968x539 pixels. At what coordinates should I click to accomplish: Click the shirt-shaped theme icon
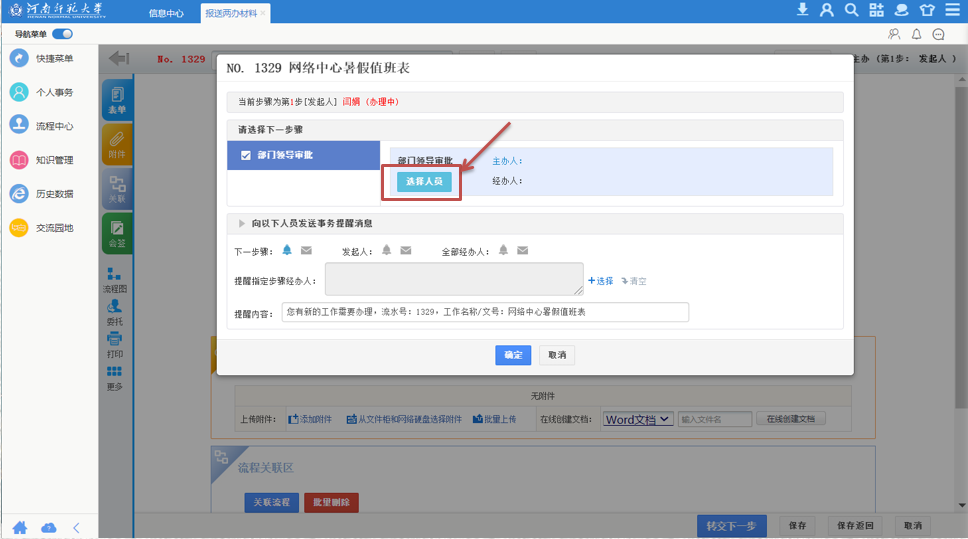click(926, 11)
